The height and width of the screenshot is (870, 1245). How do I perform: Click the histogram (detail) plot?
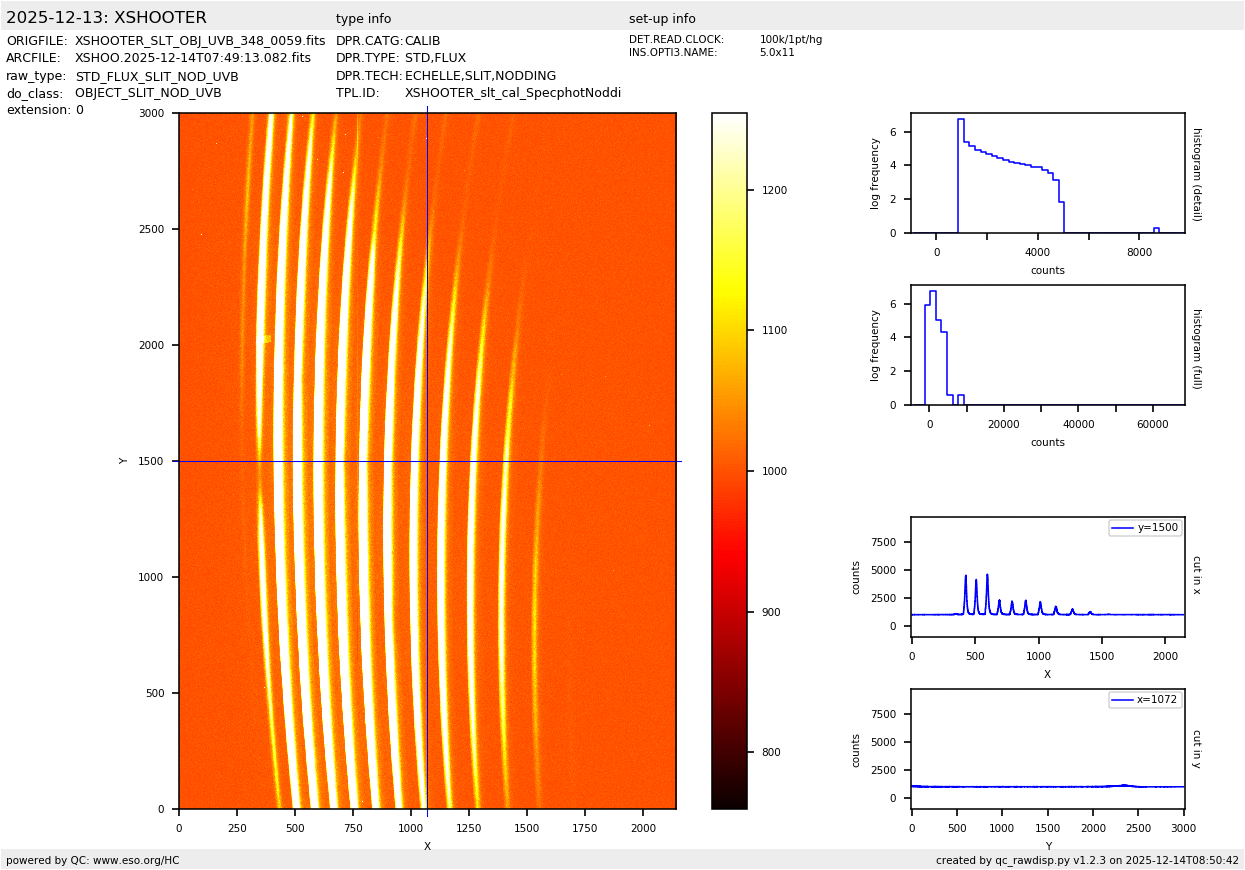coord(1047,173)
